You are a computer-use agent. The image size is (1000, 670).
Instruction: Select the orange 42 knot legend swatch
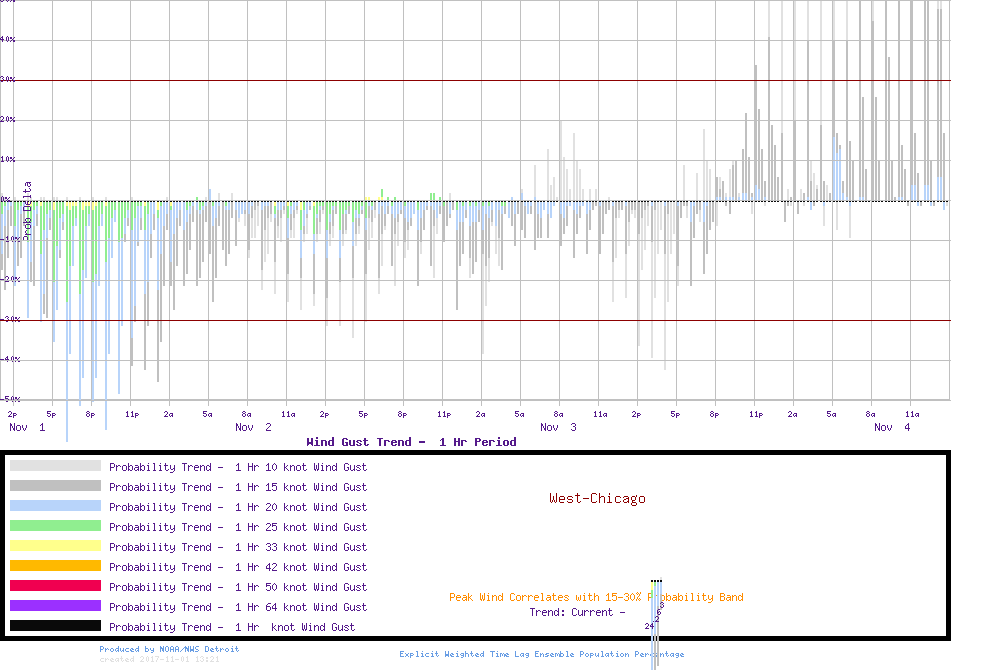pos(55,566)
